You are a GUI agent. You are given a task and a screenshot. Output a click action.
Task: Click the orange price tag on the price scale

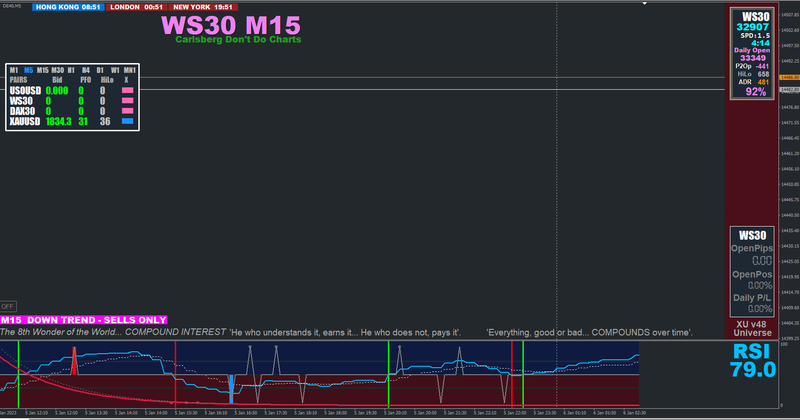coord(789,78)
